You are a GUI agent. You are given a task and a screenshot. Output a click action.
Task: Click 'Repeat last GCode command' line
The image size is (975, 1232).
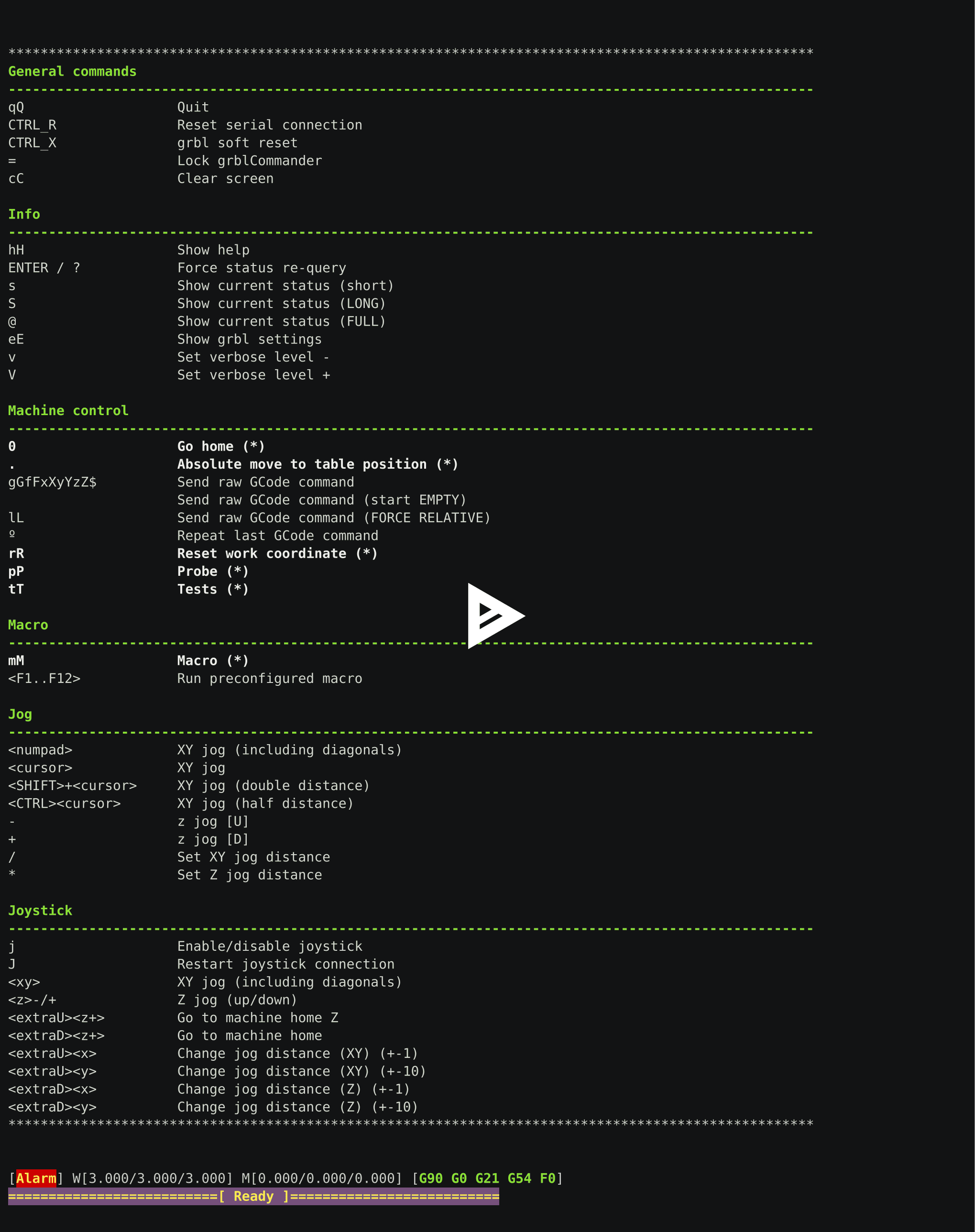[277, 536]
